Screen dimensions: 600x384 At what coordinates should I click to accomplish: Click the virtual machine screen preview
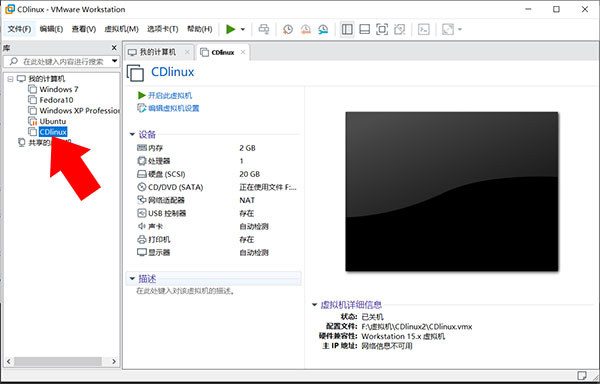[x=452, y=192]
